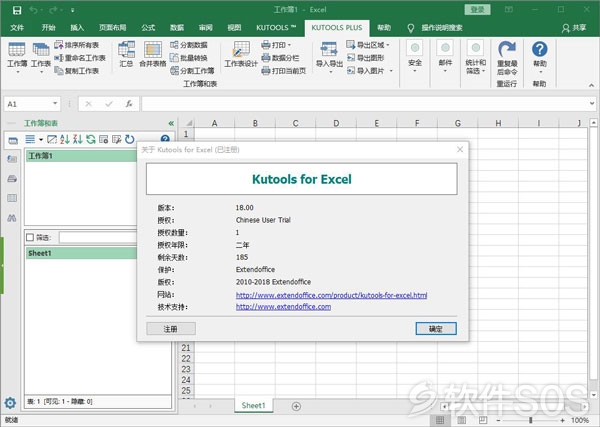600x427 pixels.
Task: Click the select-all corner of the grid
Action: click(x=188, y=123)
